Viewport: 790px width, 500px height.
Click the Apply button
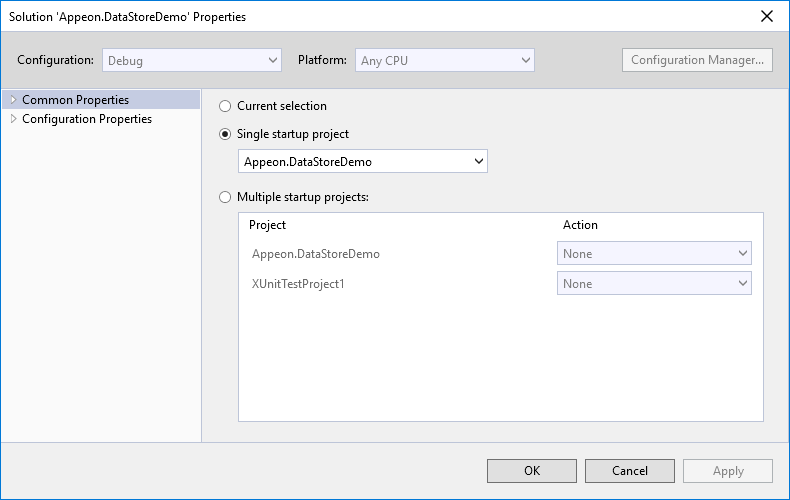click(x=728, y=471)
